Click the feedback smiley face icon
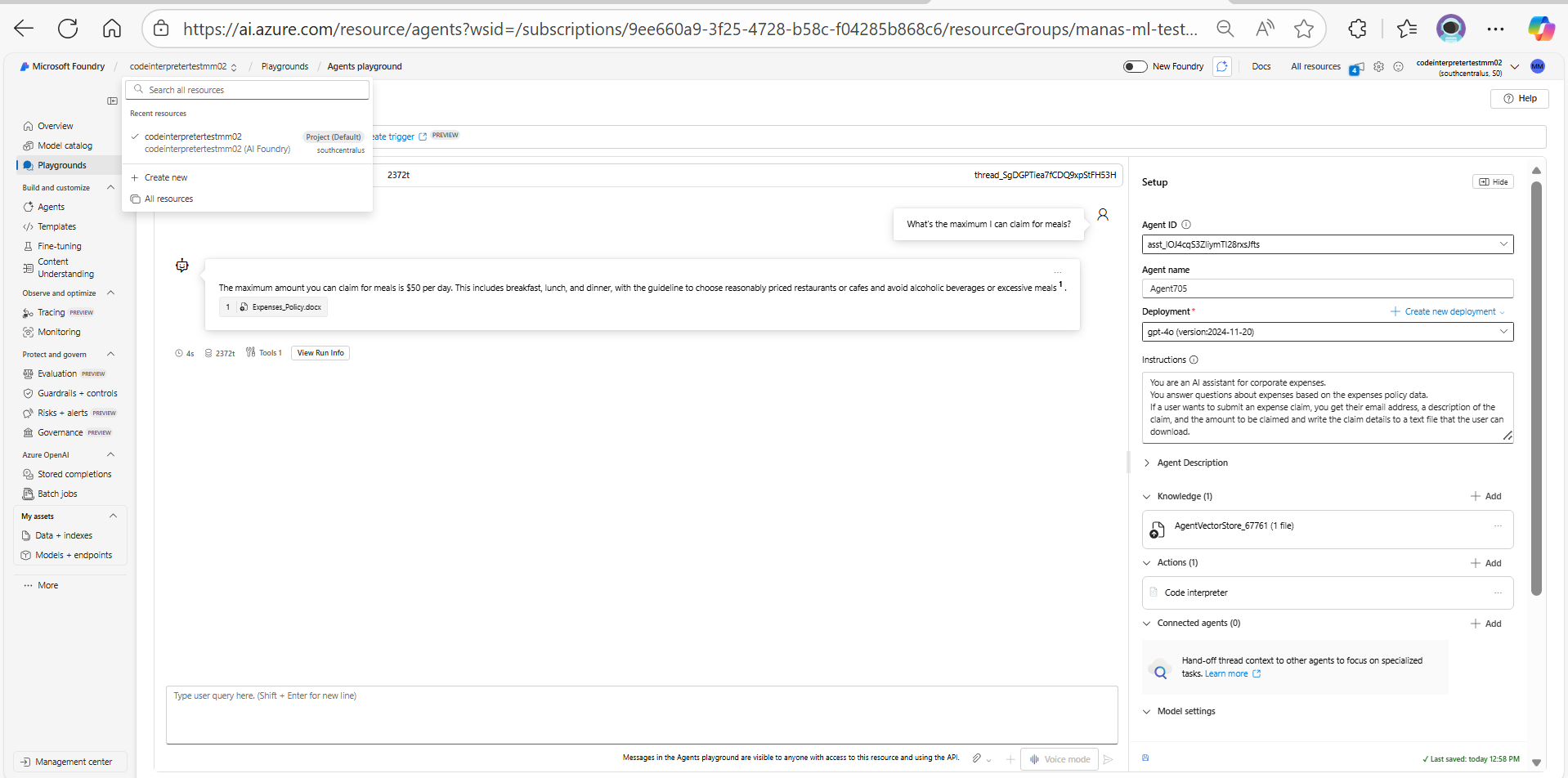1568x778 pixels. pos(1398,67)
